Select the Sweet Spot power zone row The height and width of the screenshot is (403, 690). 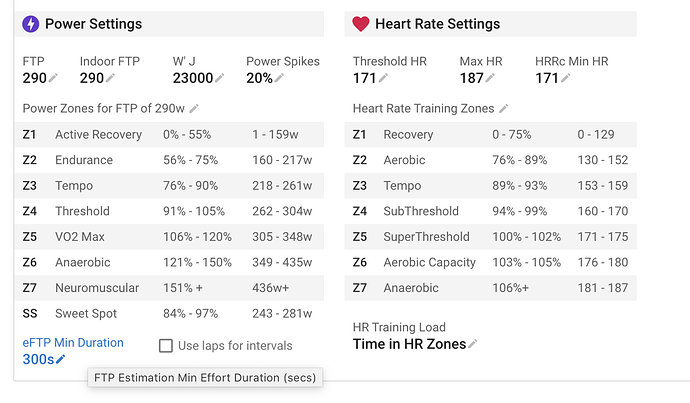tap(172, 313)
